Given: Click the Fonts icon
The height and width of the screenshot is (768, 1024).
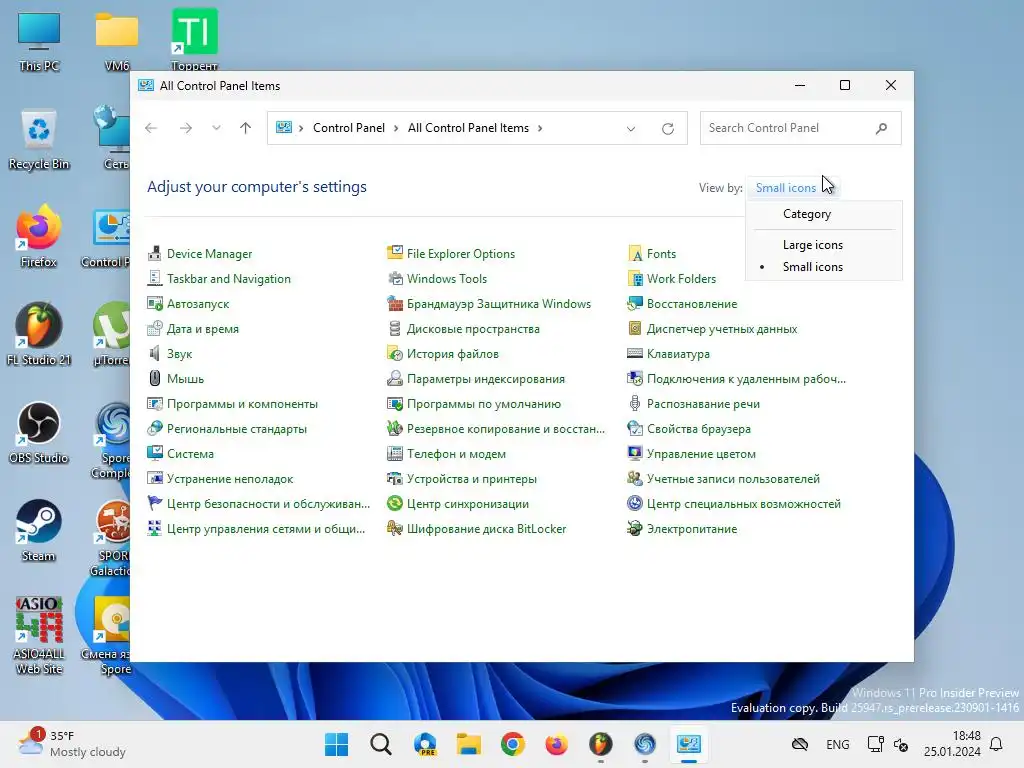Looking at the screenshot, I should coord(634,253).
